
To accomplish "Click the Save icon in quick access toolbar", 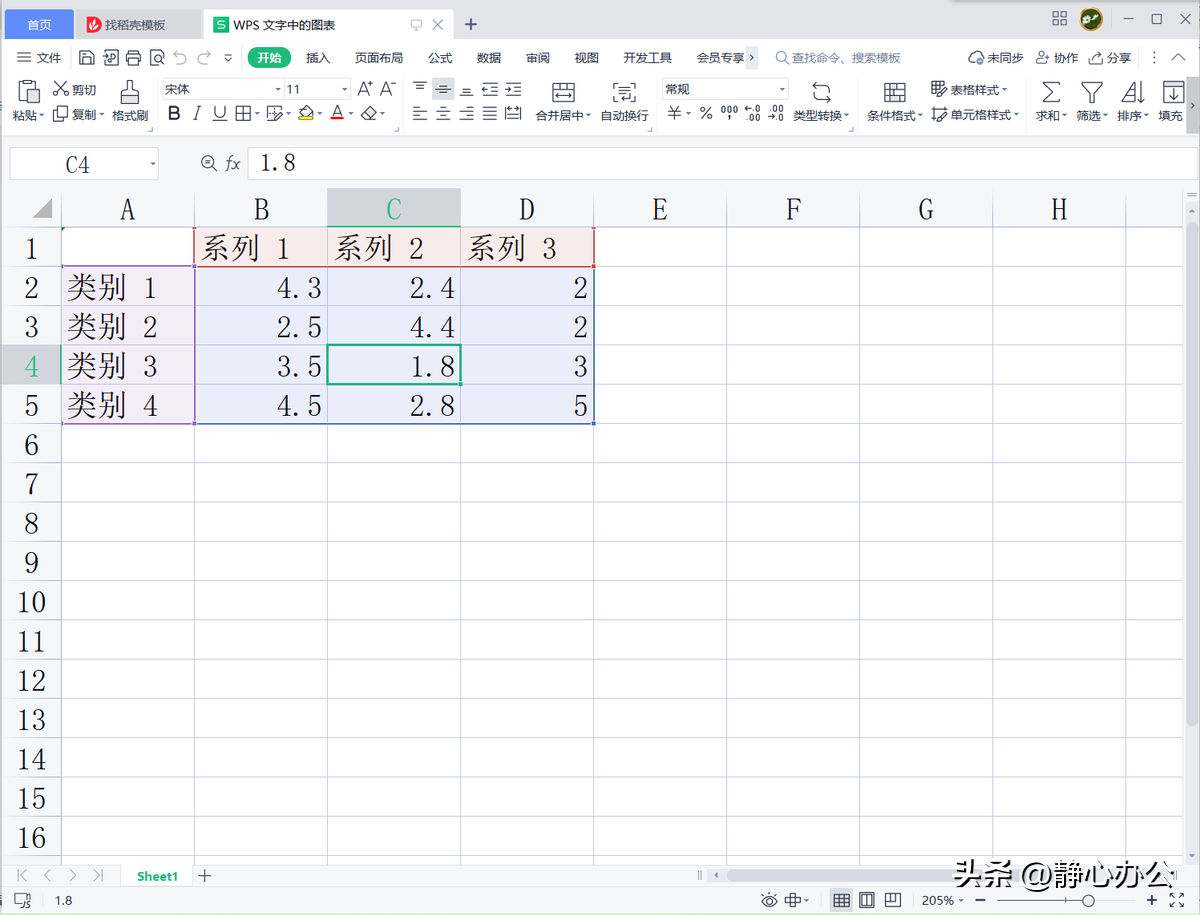I will [87, 58].
